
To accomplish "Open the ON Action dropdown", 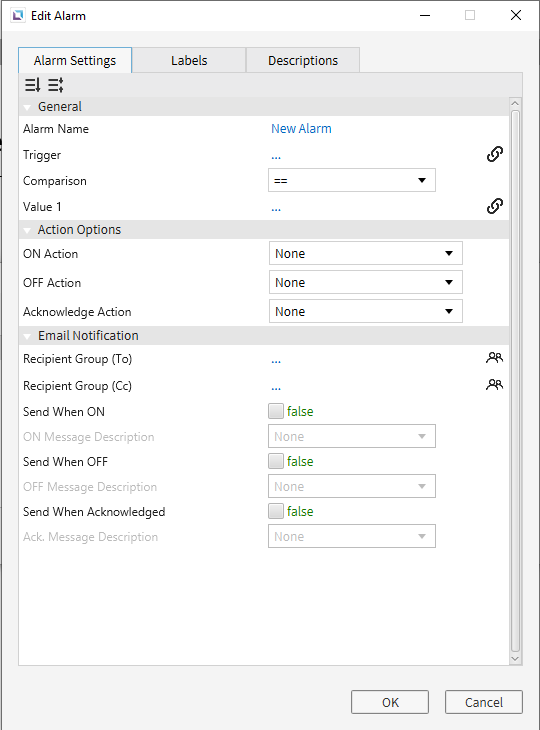I will (x=365, y=253).
